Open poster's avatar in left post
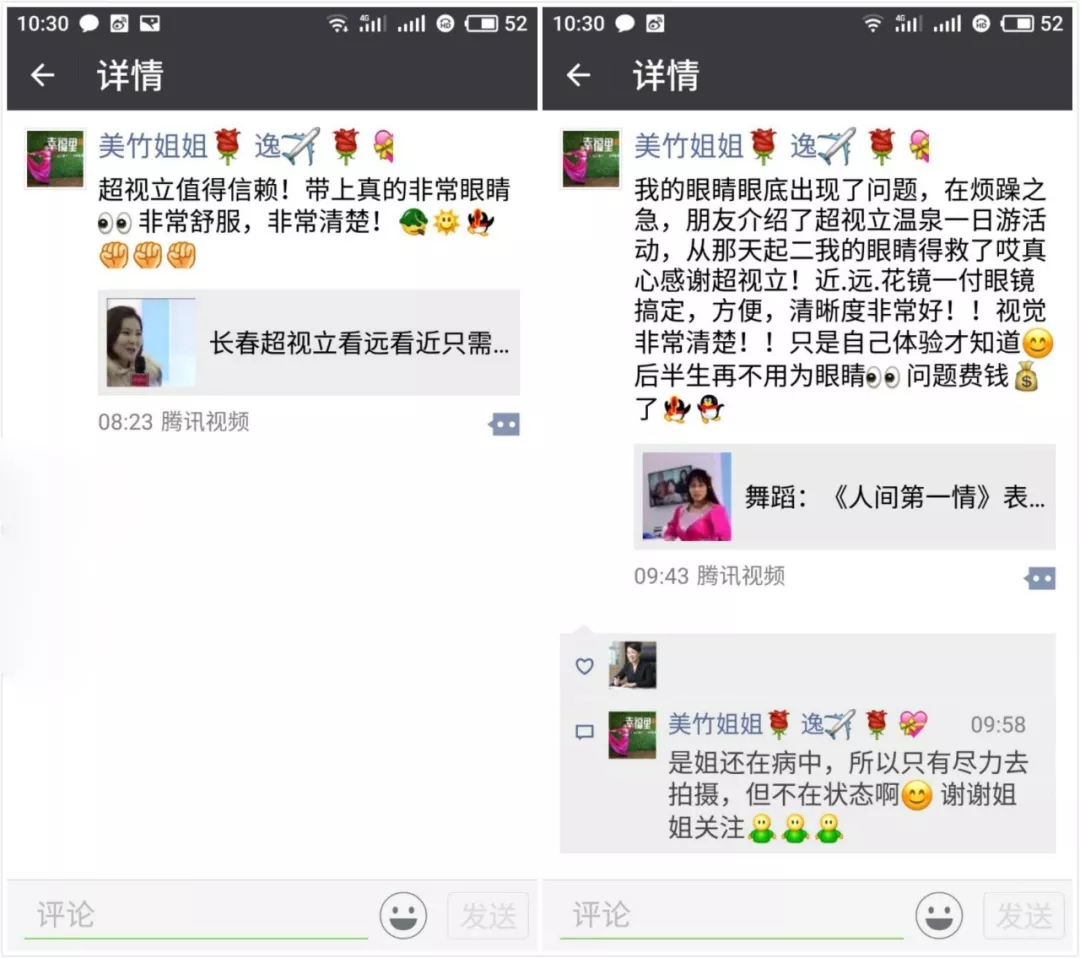This screenshot has width=1080, height=958. click(55, 158)
